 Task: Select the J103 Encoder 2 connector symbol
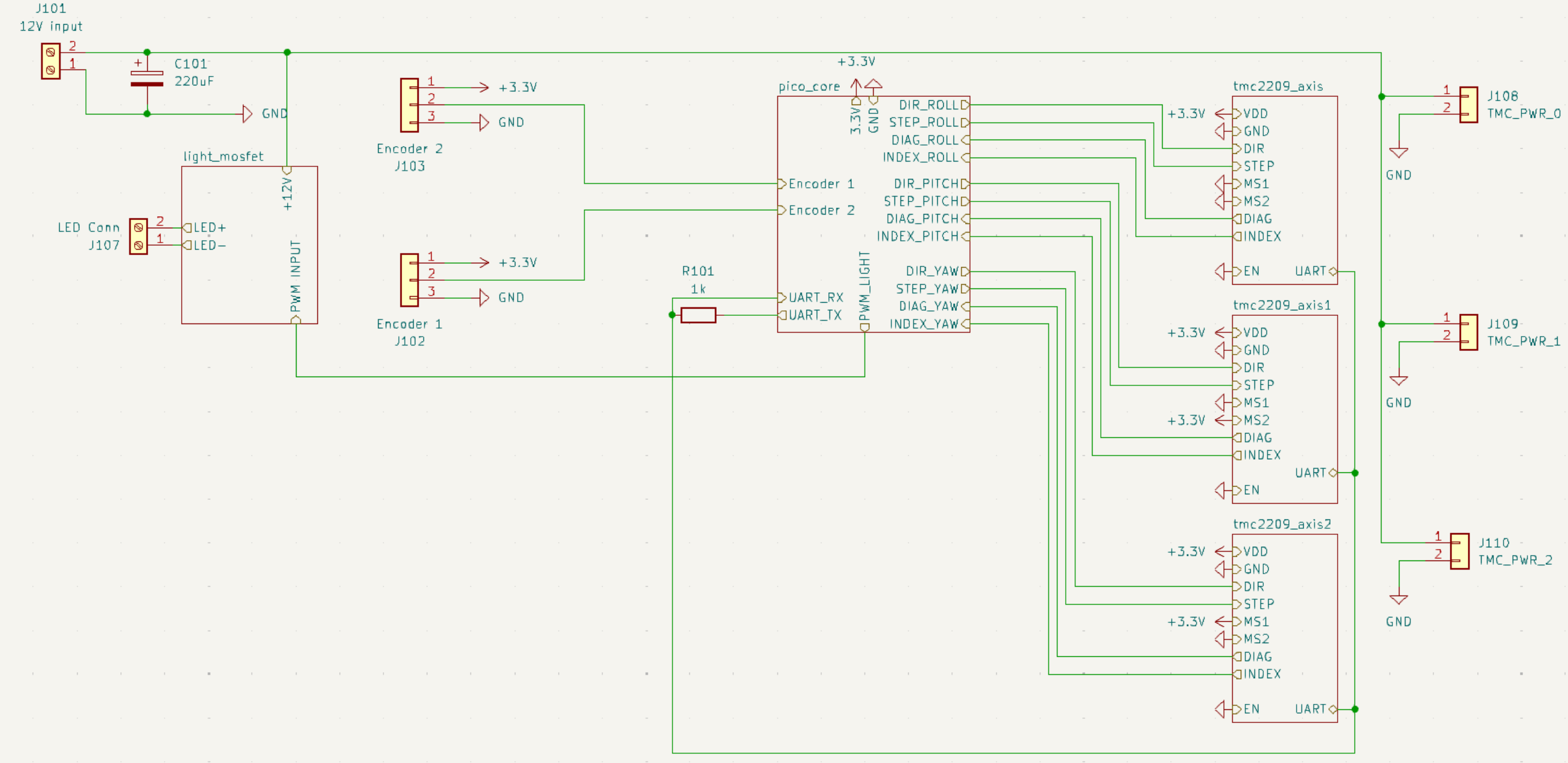tap(410, 105)
